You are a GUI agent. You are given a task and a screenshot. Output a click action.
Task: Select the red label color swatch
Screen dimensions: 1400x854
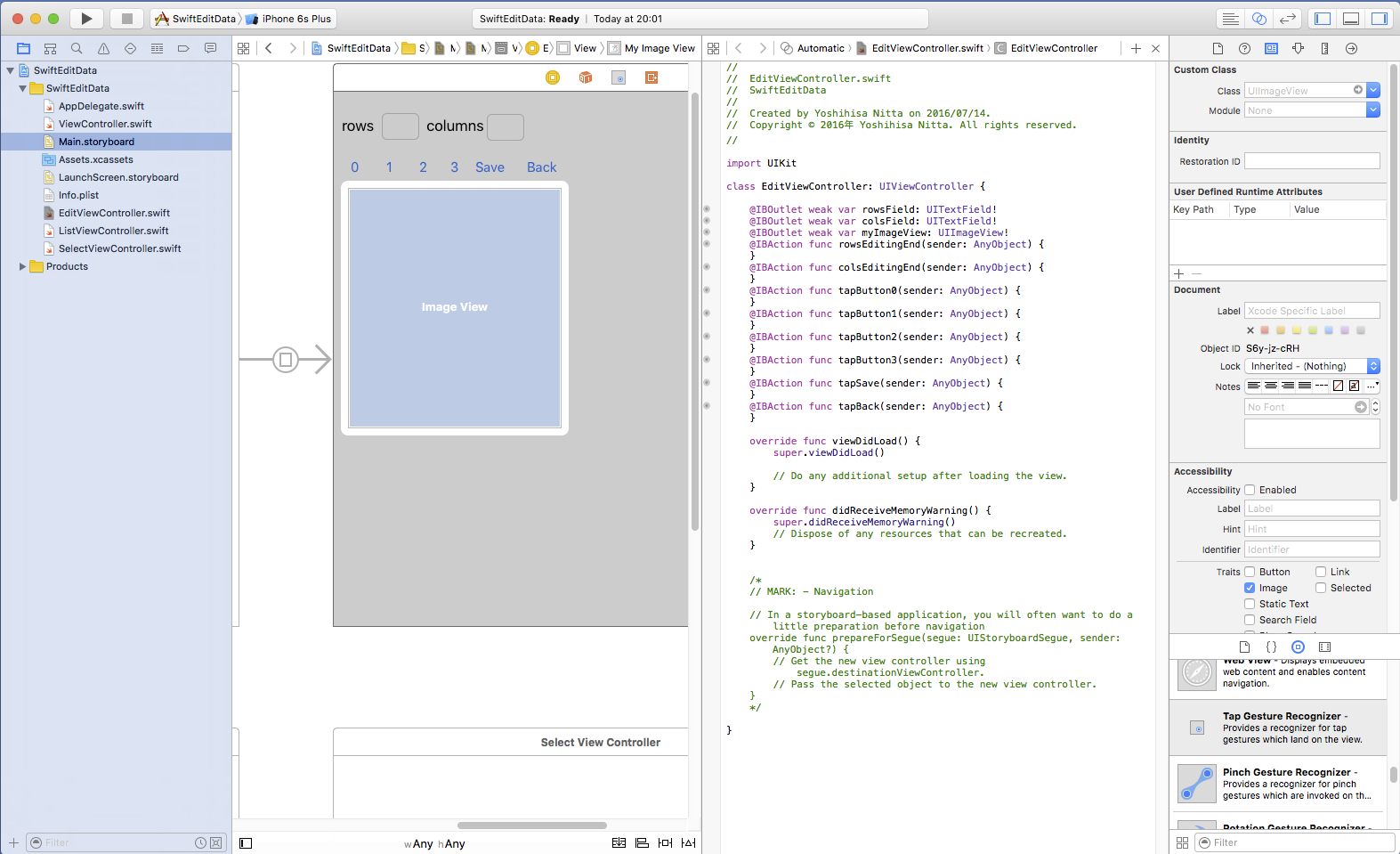(x=1265, y=330)
